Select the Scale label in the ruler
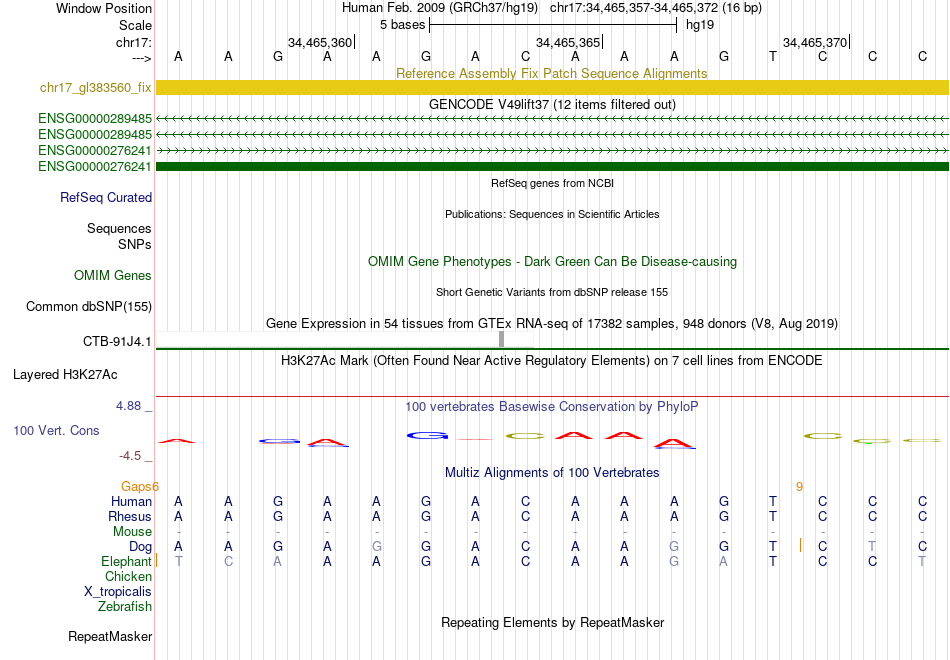The image size is (950, 660). [135, 25]
